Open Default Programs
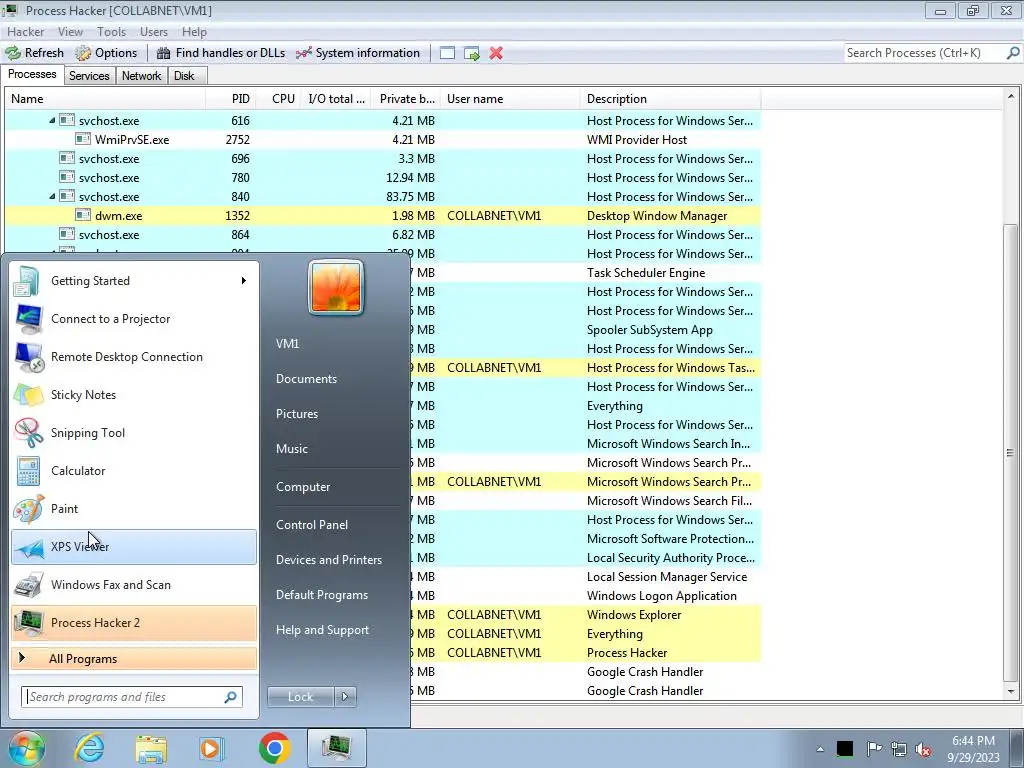Viewport: 1024px width, 768px height. click(x=322, y=595)
